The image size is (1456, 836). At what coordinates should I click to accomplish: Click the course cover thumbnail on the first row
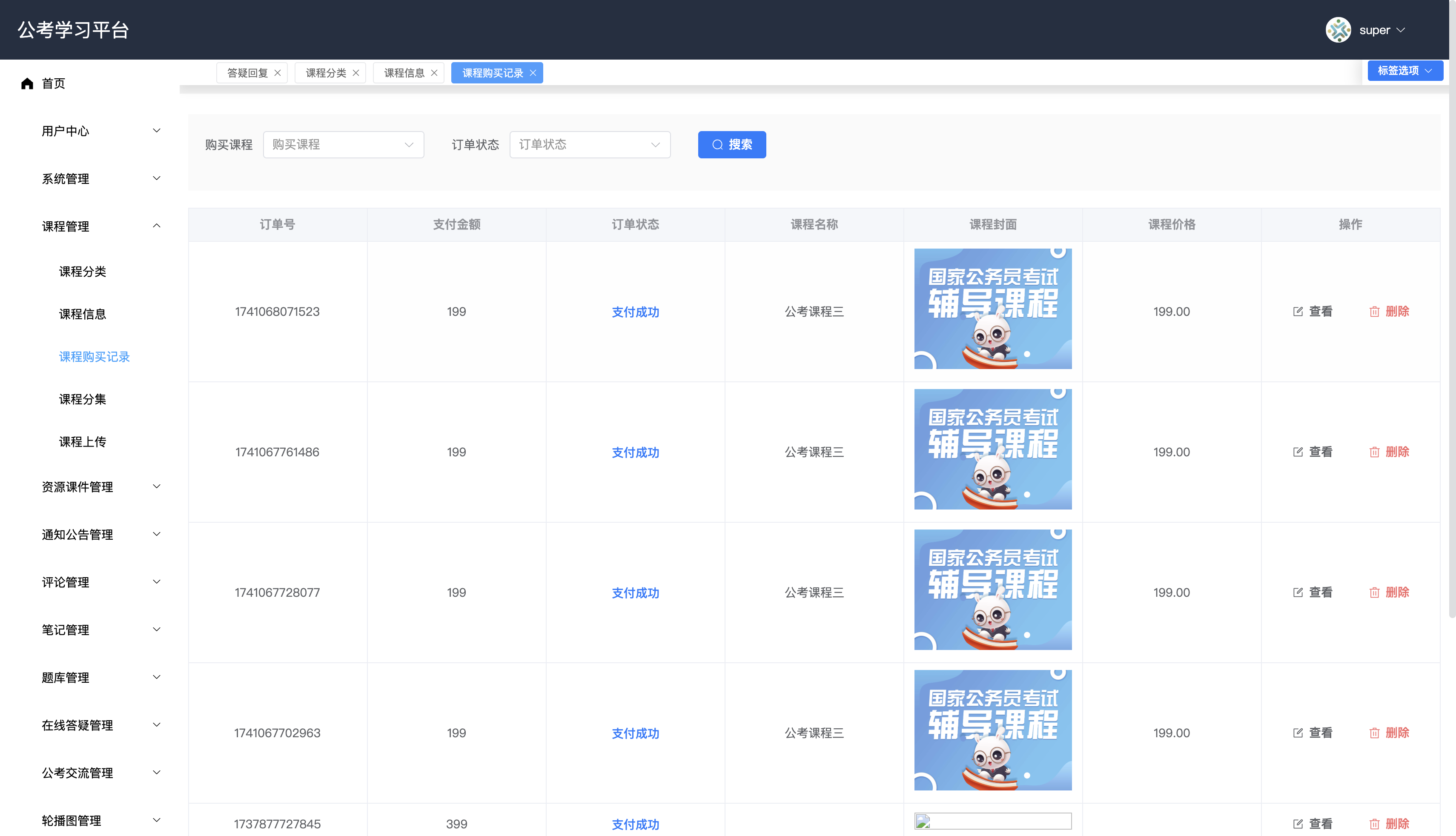coord(993,309)
